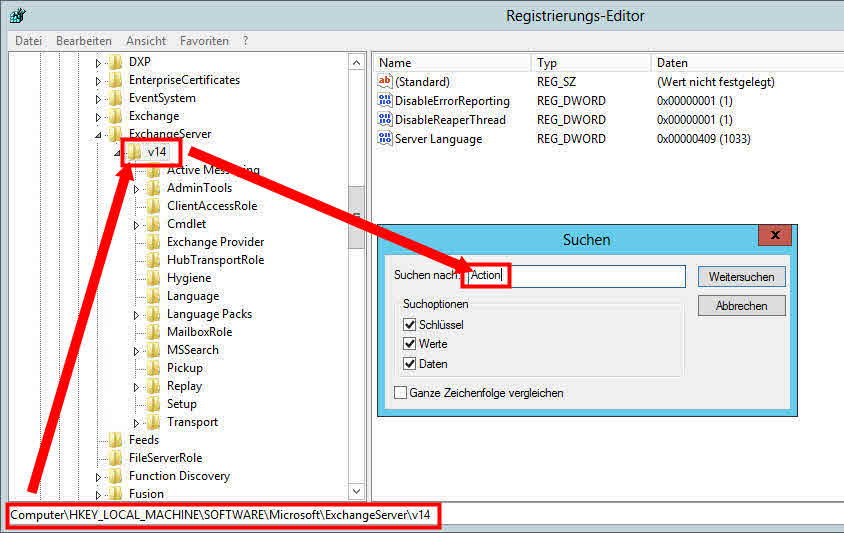Screen dimensions: 844x533
Task: Click the DisableReaperThread DWORD icon
Action: (384, 120)
